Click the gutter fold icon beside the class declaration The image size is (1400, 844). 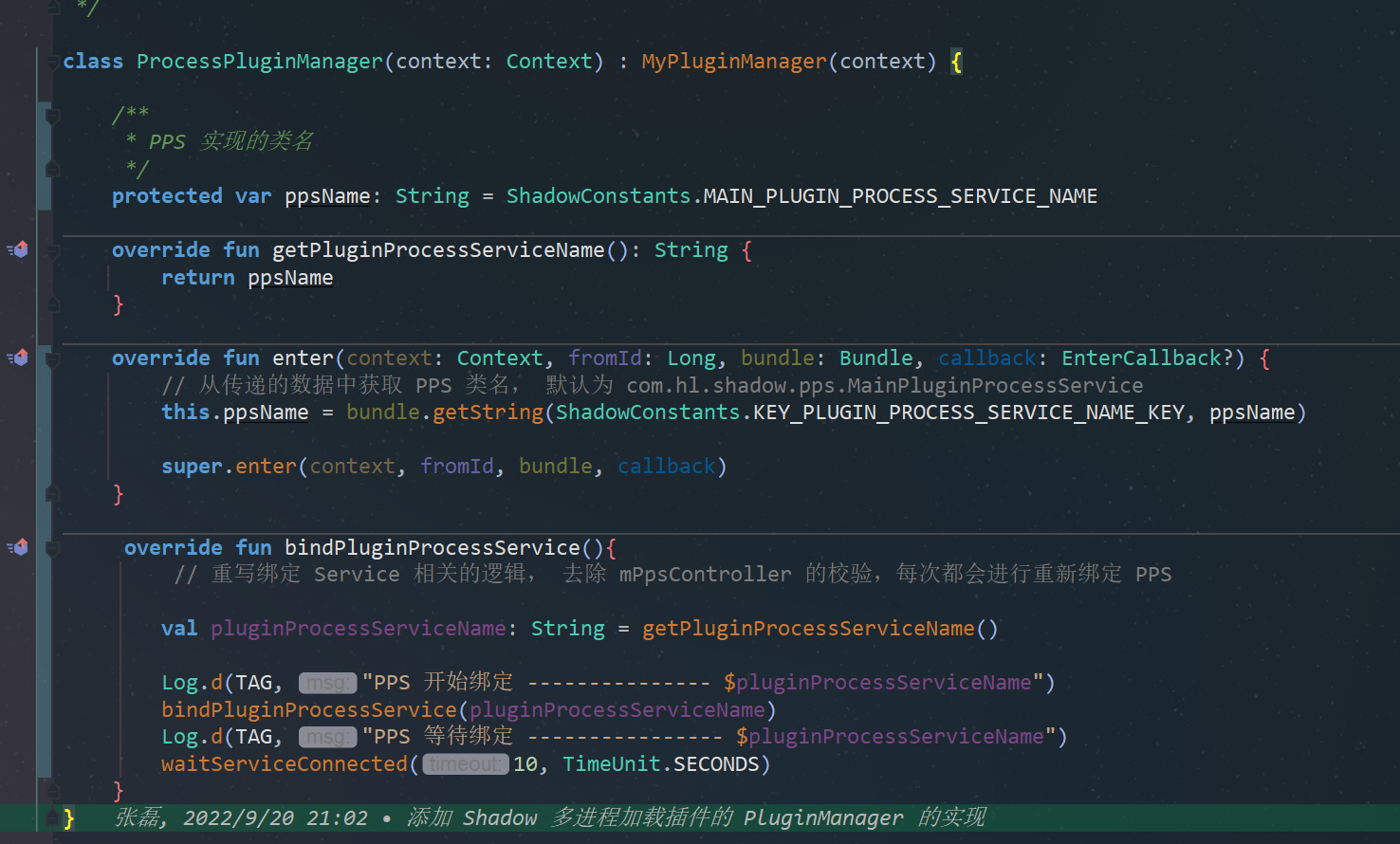(51, 61)
